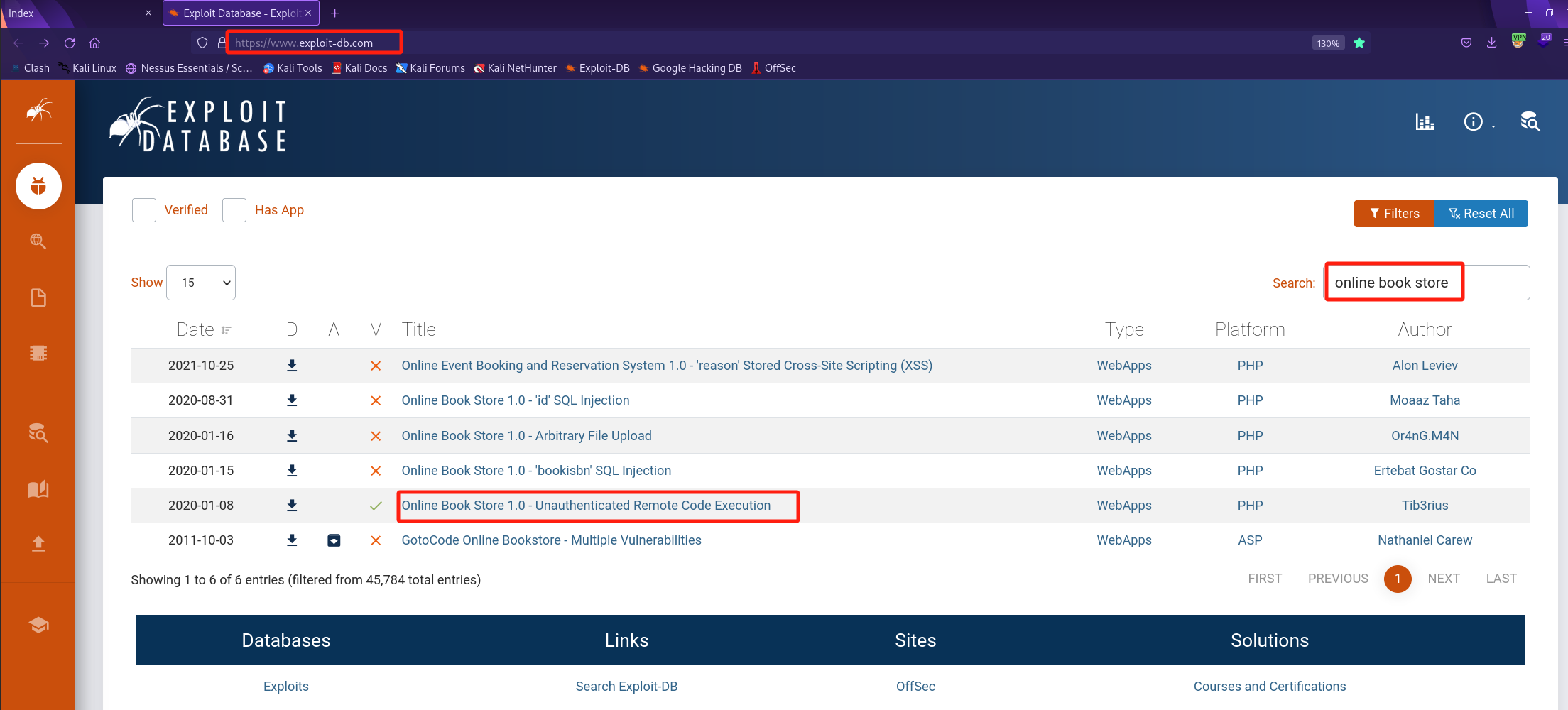
Task: Download the Arbitrary File Upload exploit
Action: click(x=292, y=436)
